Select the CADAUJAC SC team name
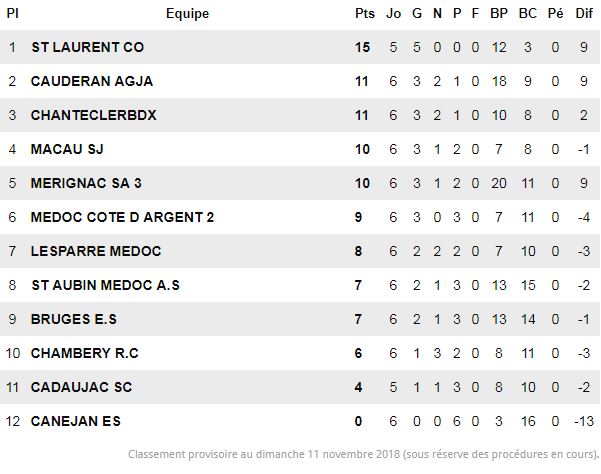This screenshot has height=474, width=601. 81,387
